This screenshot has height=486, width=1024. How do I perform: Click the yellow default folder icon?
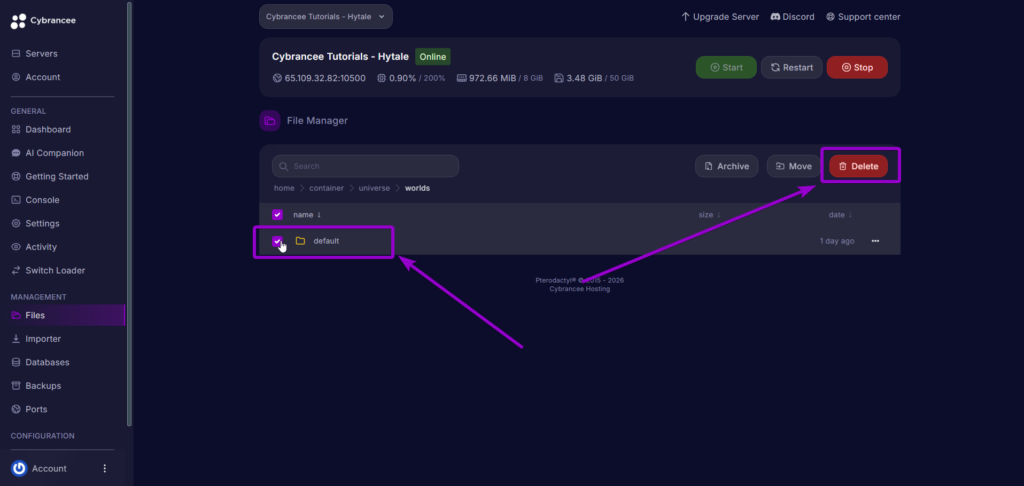coord(300,241)
